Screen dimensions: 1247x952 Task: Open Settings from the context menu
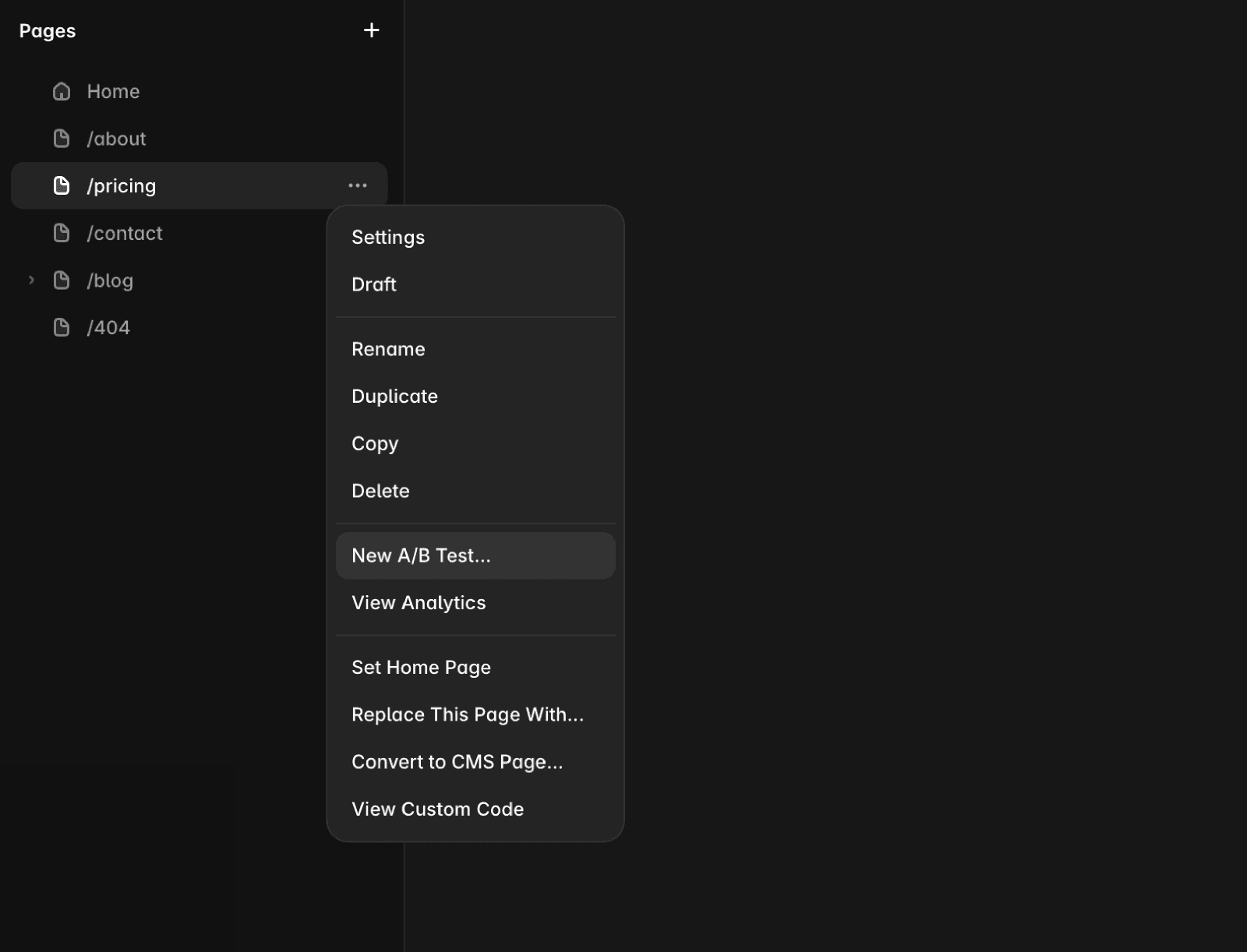point(475,237)
